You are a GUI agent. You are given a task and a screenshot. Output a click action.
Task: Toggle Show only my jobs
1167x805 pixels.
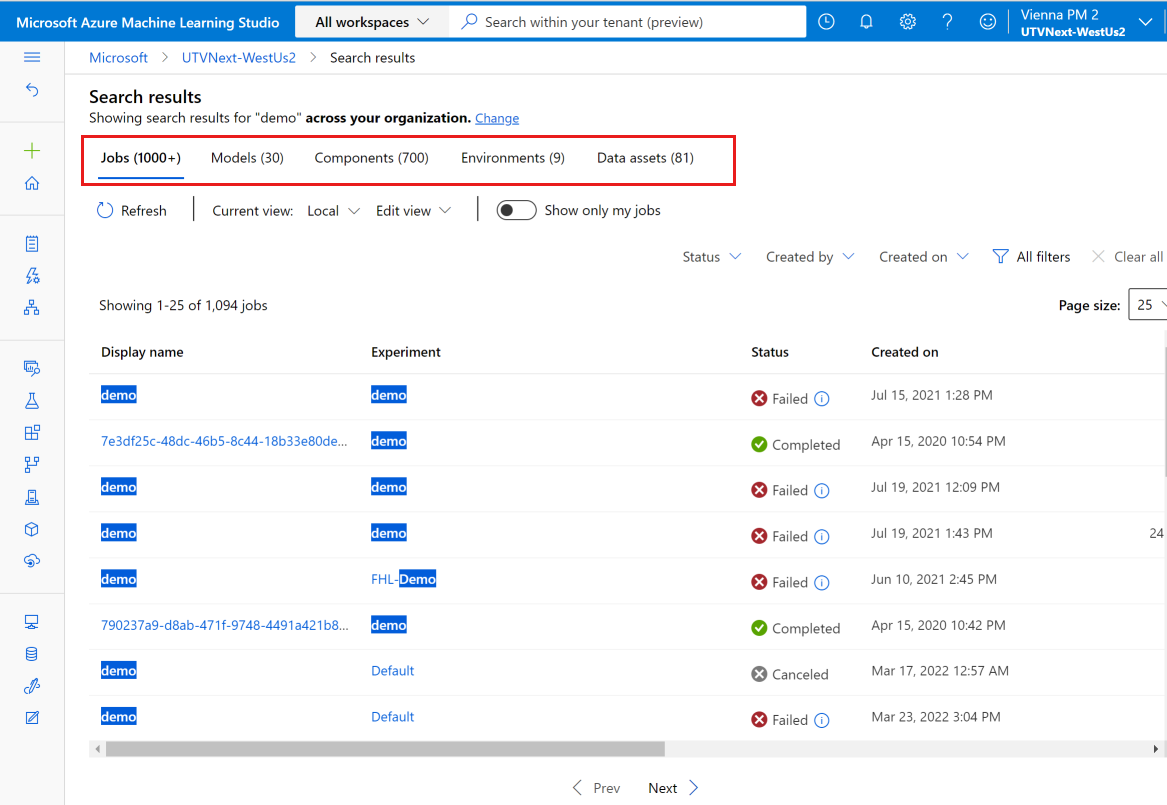click(x=516, y=210)
